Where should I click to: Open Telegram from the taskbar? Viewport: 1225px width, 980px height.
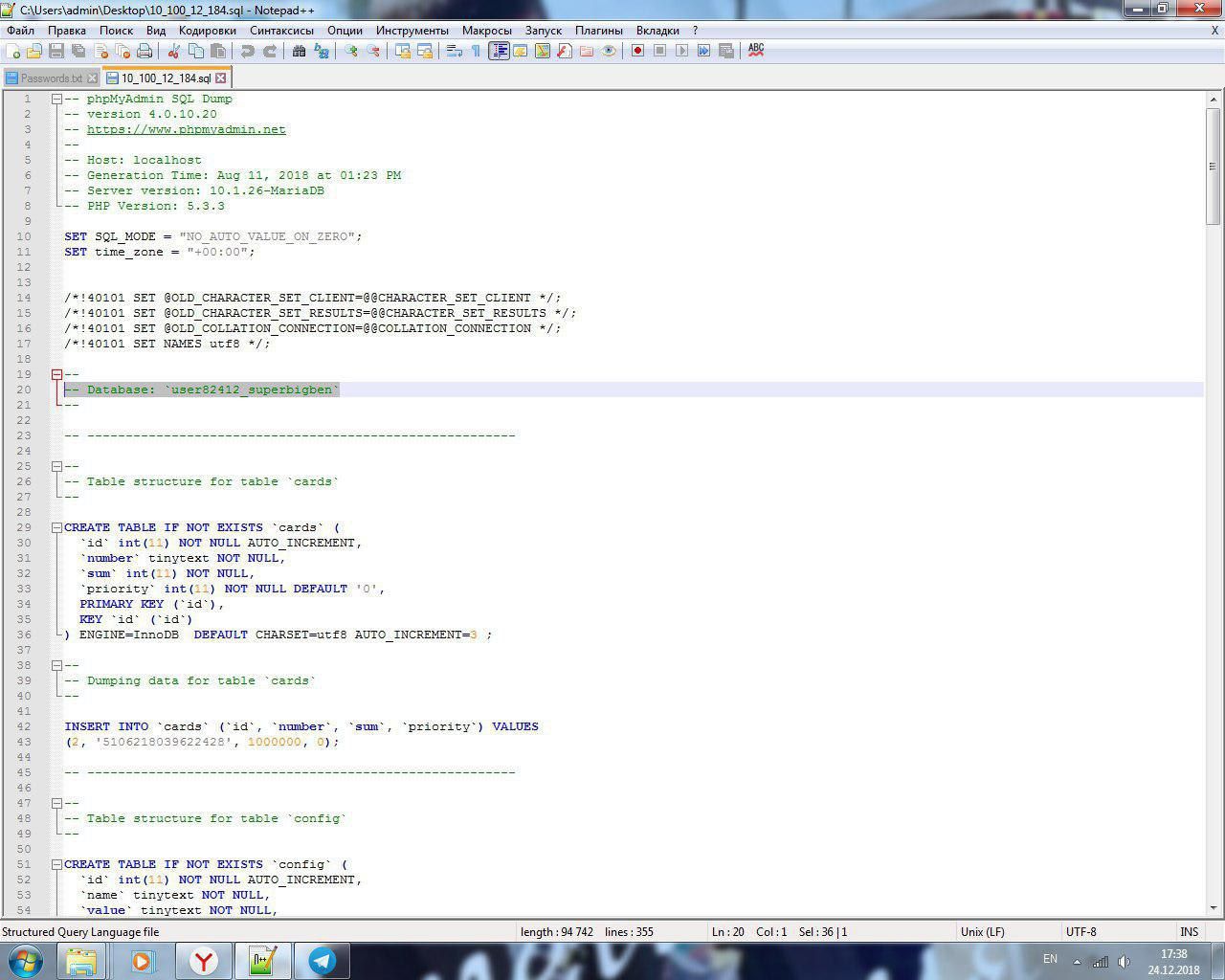click(x=322, y=960)
